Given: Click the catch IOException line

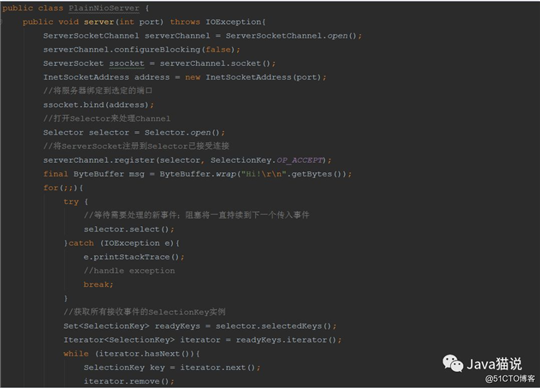Looking at the screenshot, I should 122,243.
